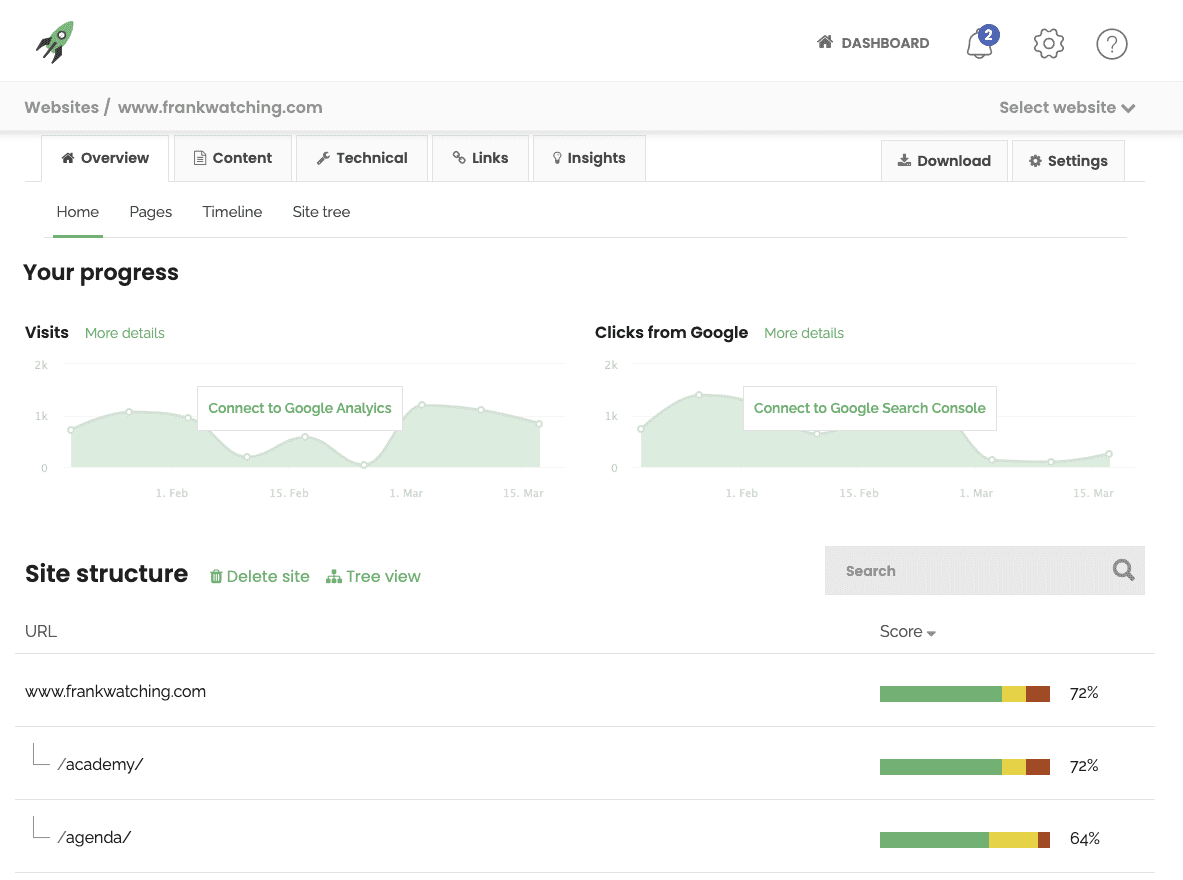1183x880 pixels.
Task: Switch to the Content tab
Action: (x=232, y=158)
